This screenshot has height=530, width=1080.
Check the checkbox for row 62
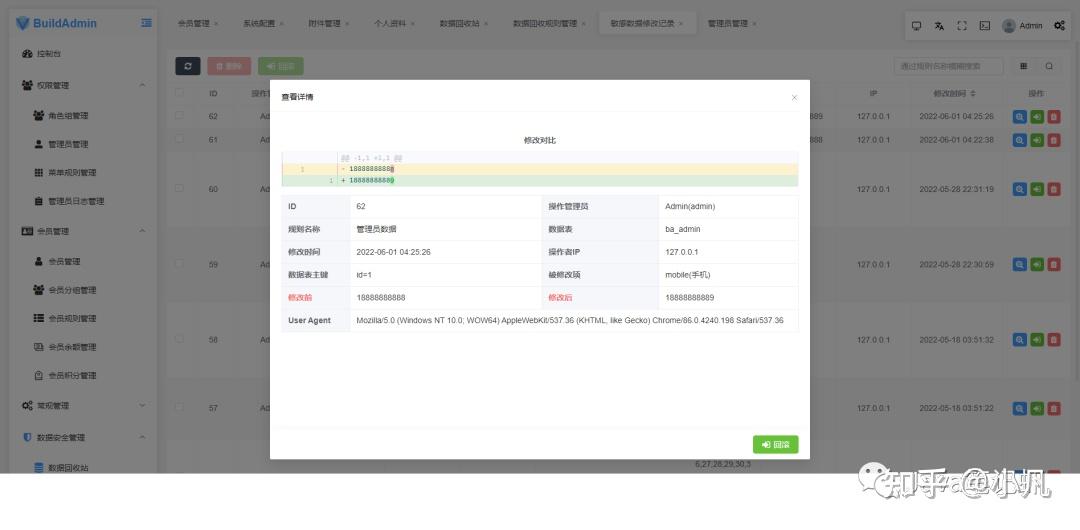tap(179, 116)
